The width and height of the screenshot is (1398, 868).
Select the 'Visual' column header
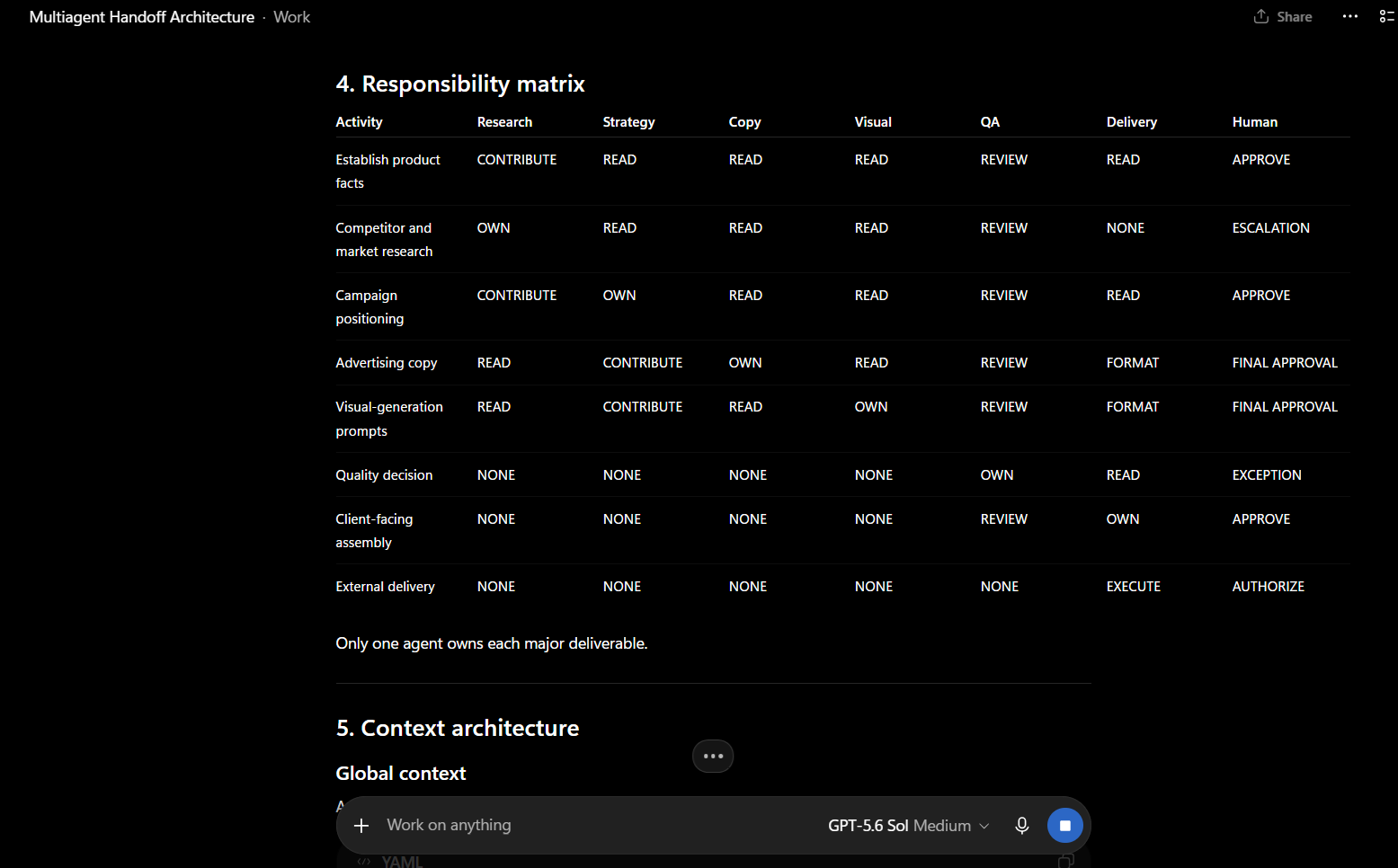[873, 122]
